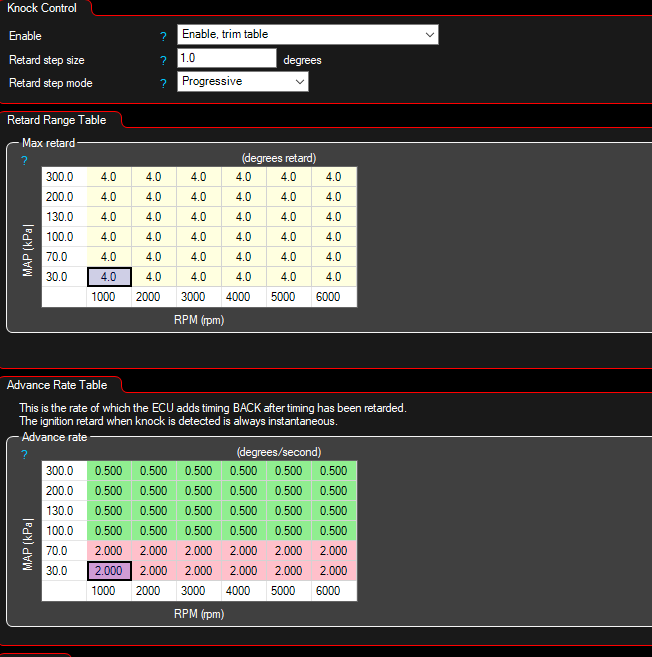Open the Enable knock control dropdown

pyautogui.click(x=308, y=35)
